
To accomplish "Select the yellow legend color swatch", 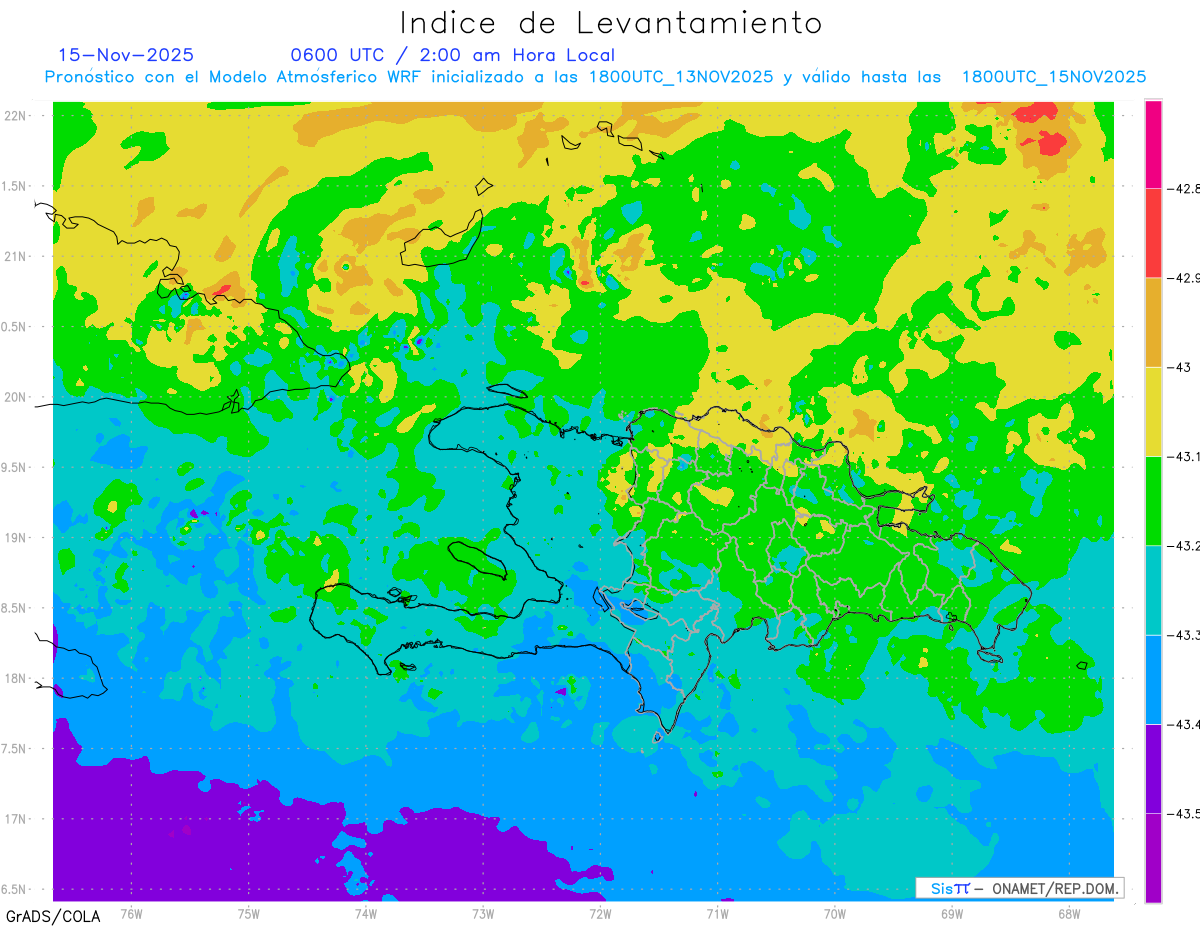I will 1153,411.
